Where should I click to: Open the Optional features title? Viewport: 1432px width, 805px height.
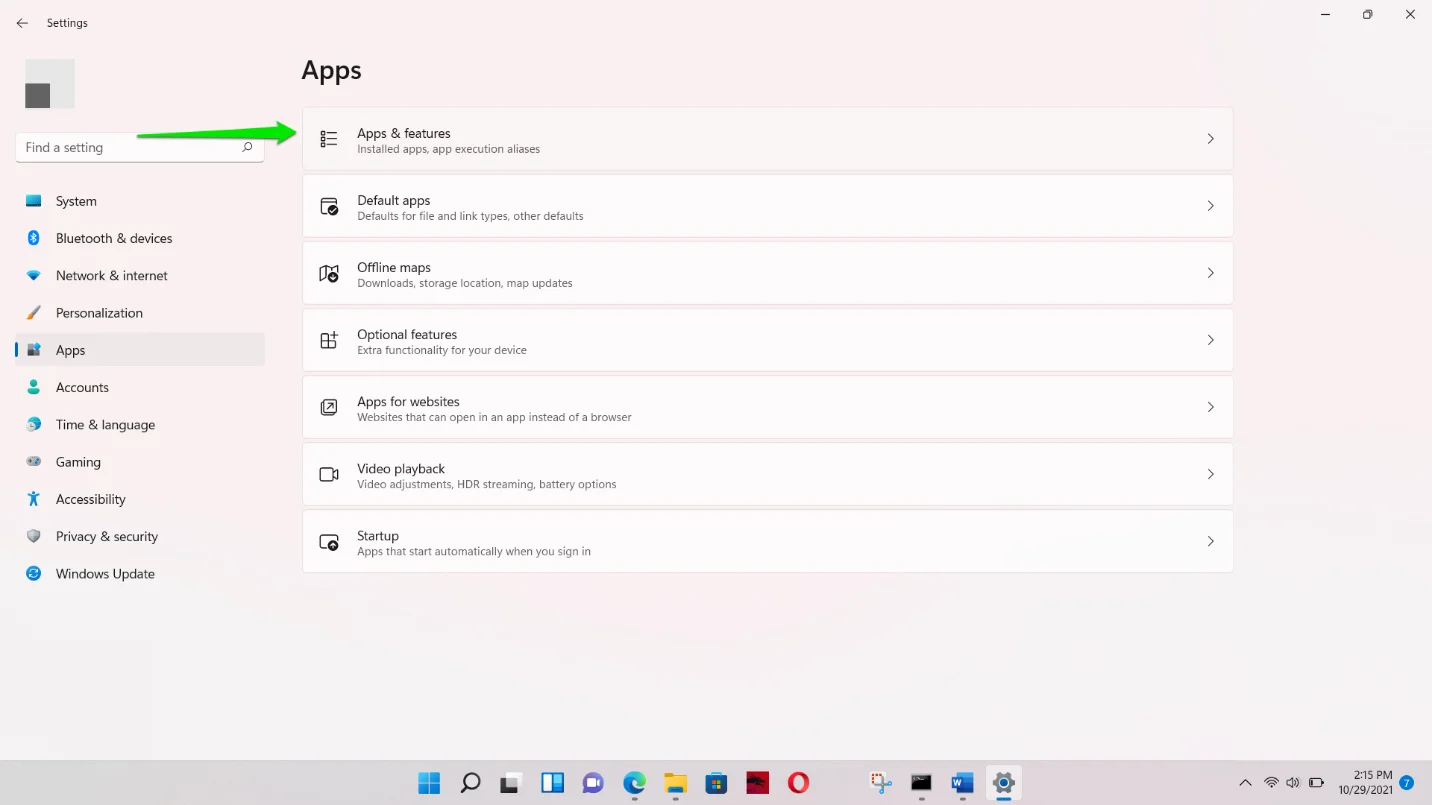[x=407, y=334]
